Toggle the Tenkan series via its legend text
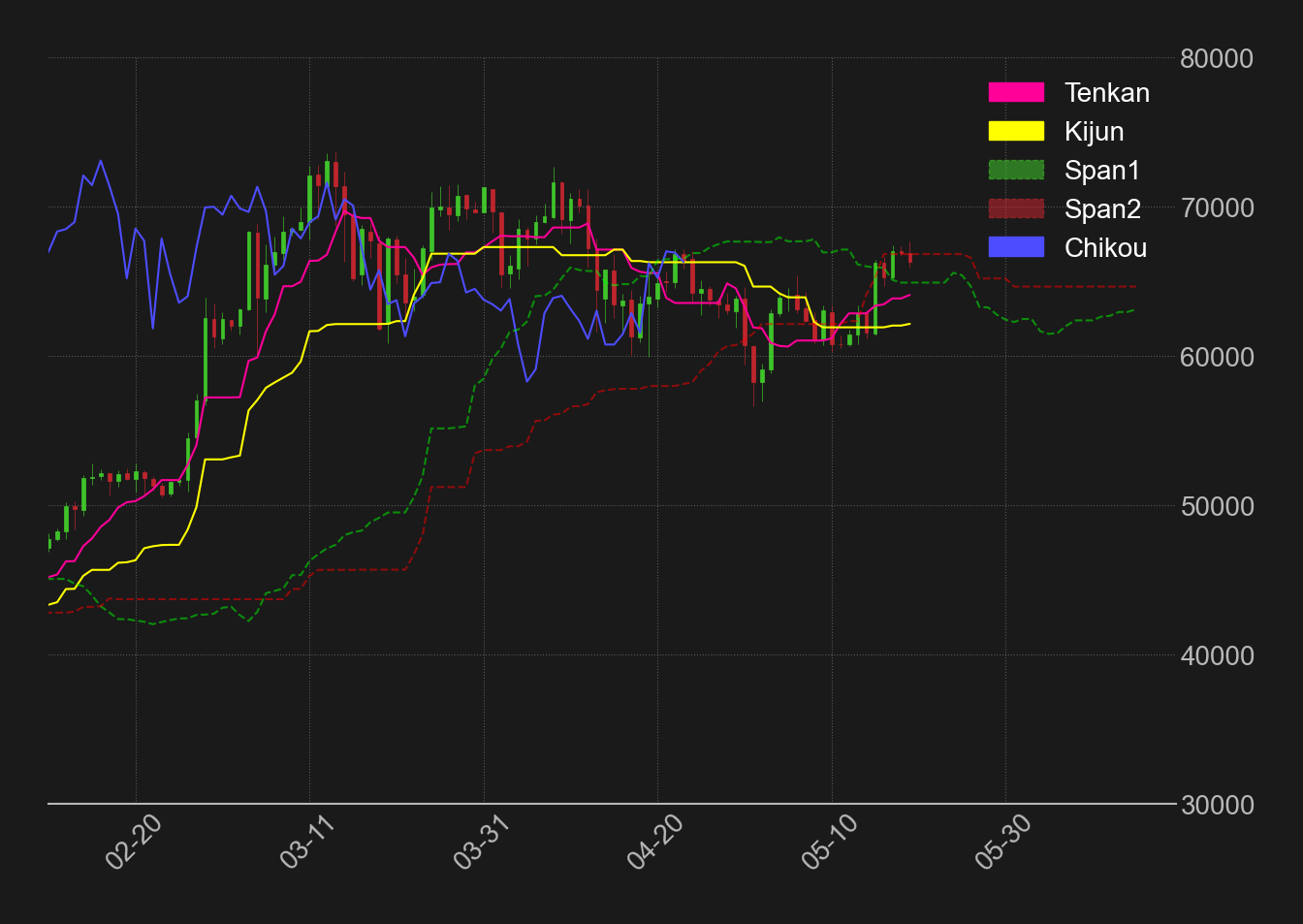 pyautogui.click(x=1106, y=93)
